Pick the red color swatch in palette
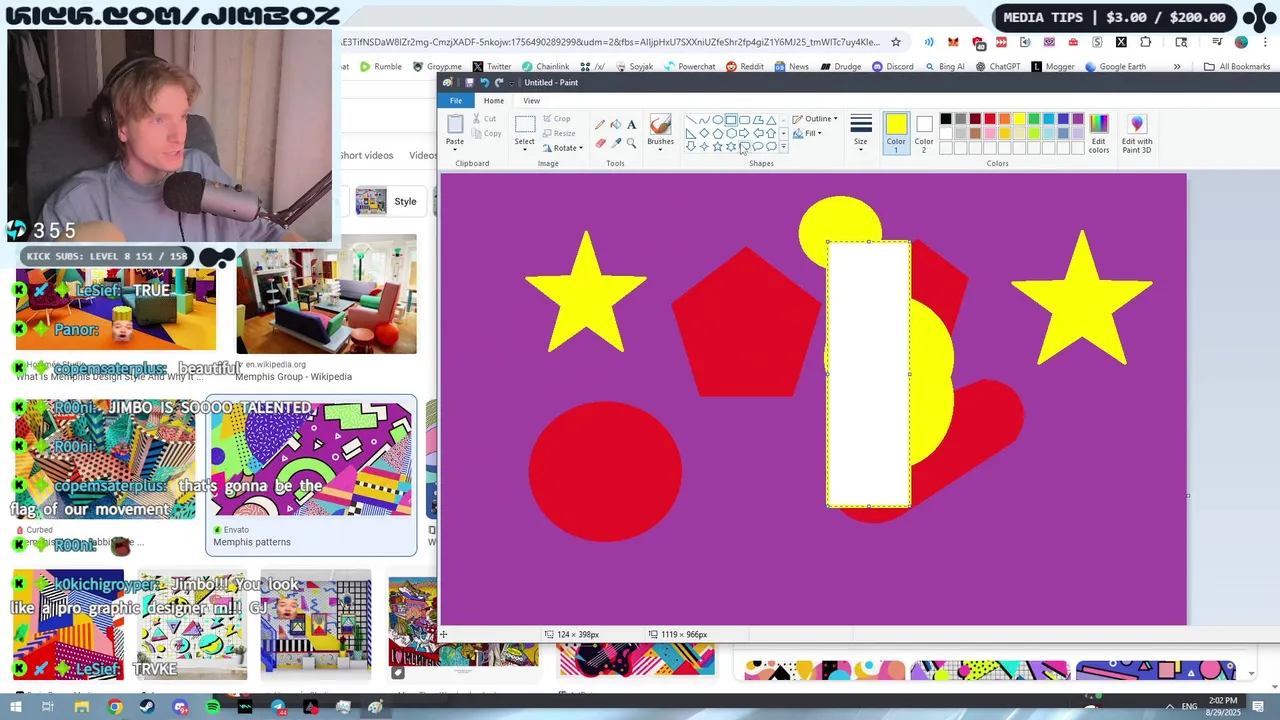This screenshot has height=720, width=1280. 990,120
